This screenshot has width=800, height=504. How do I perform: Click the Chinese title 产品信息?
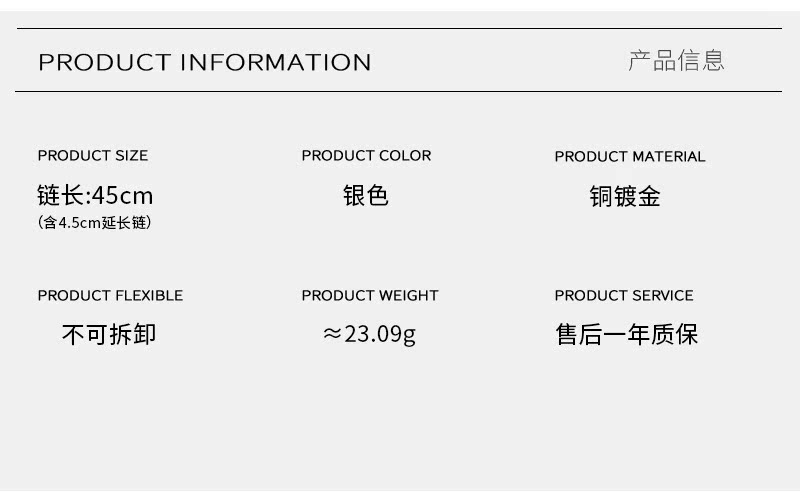click(x=676, y=60)
